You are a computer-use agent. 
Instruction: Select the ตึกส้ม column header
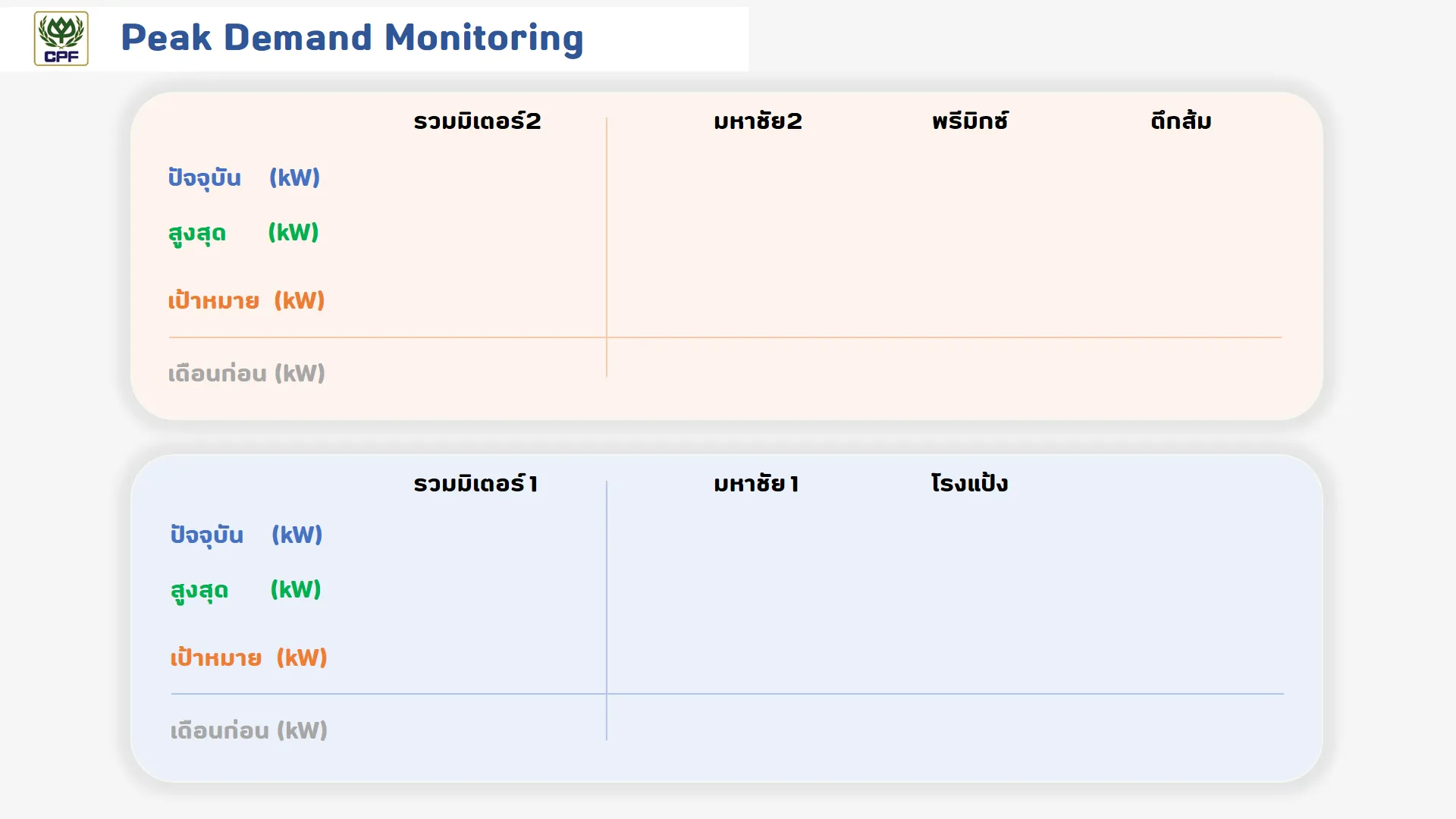tap(1181, 121)
